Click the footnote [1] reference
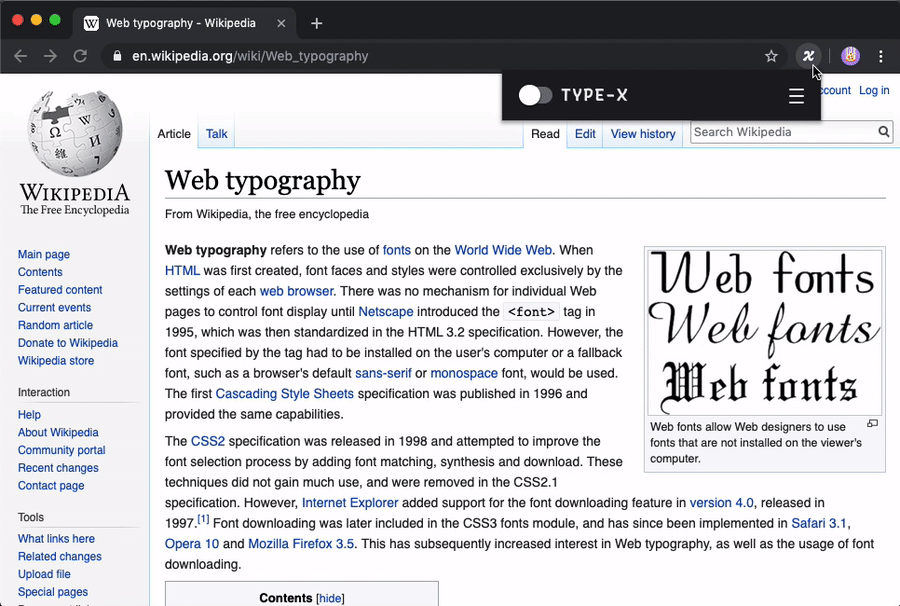Image resolution: width=900 pixels, height=606 pixels. point(203,519)
